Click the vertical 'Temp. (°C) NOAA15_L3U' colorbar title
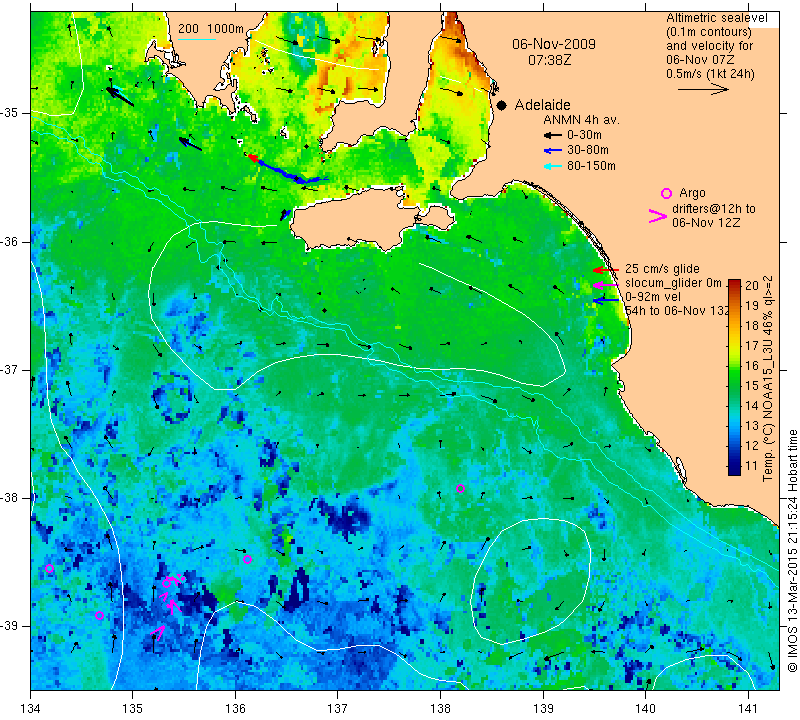The image size is (800, 720). click(x=768, y=379)
